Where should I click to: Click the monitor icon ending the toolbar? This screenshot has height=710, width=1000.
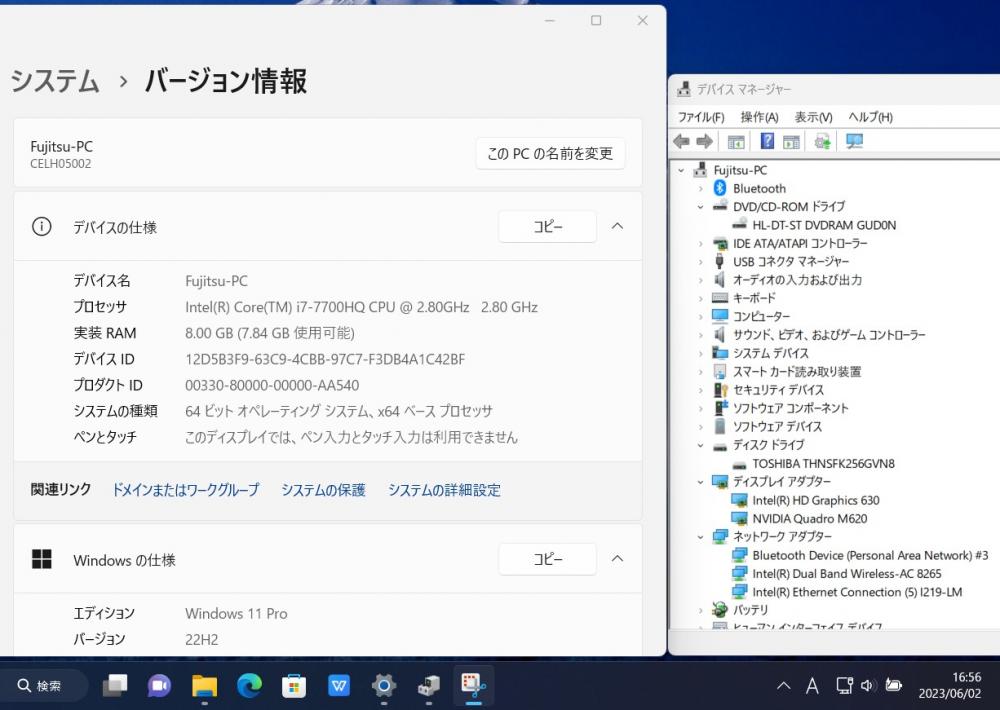[x=855, y=141]
